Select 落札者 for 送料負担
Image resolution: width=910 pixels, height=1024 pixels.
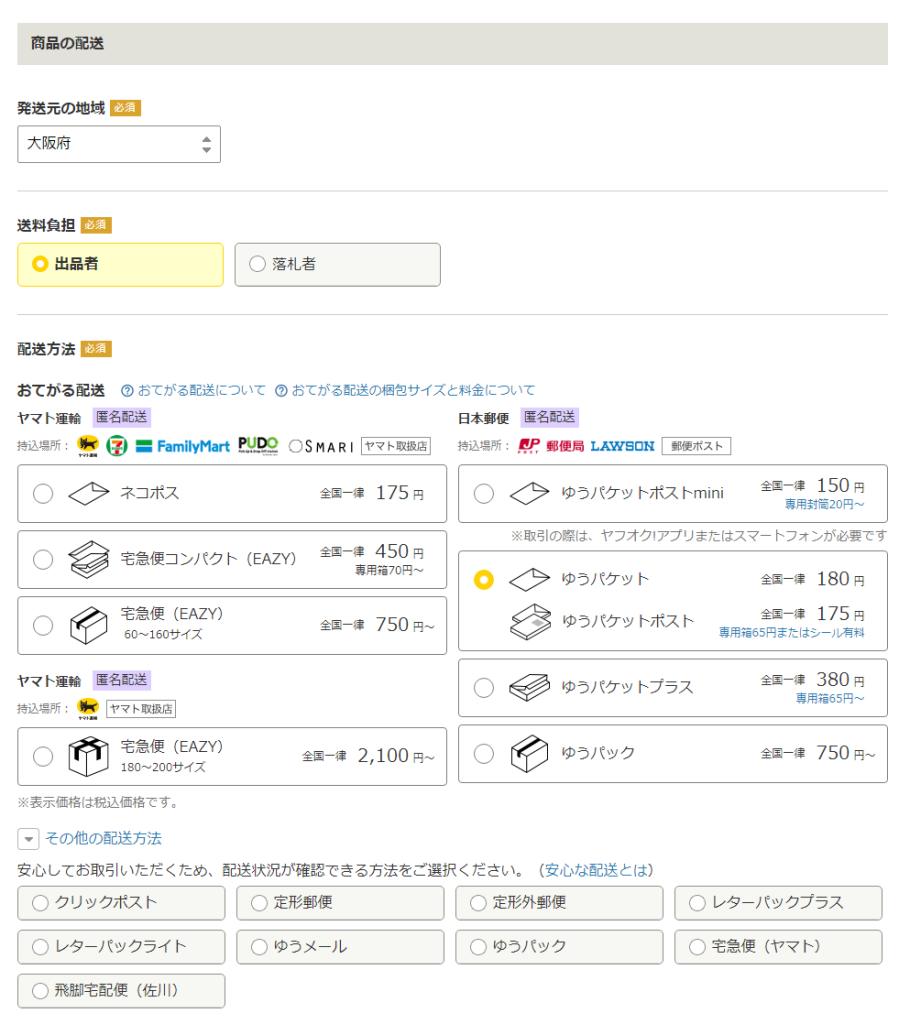337,264
